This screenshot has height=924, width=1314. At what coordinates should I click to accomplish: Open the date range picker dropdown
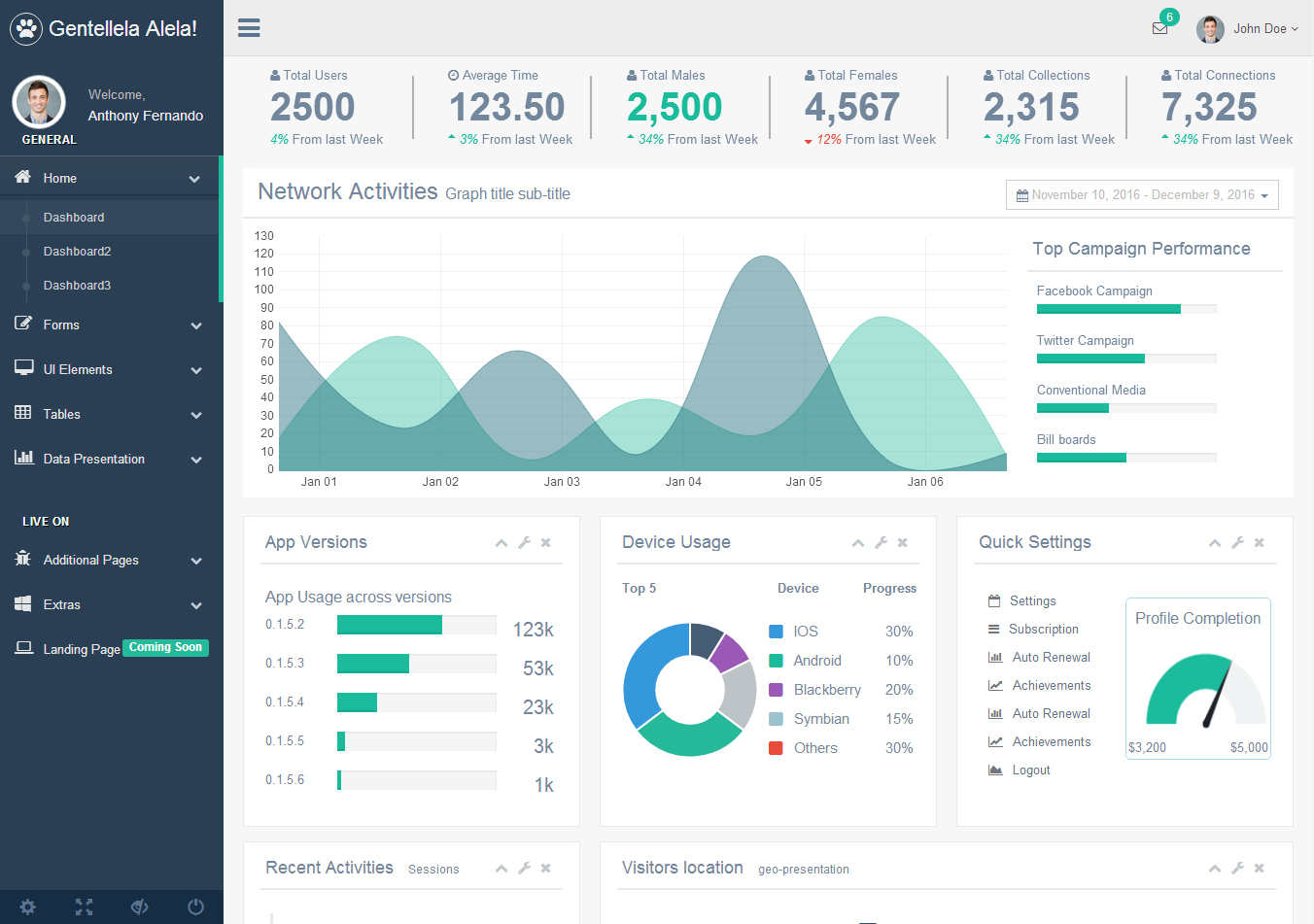click(x=1142, y=195)
